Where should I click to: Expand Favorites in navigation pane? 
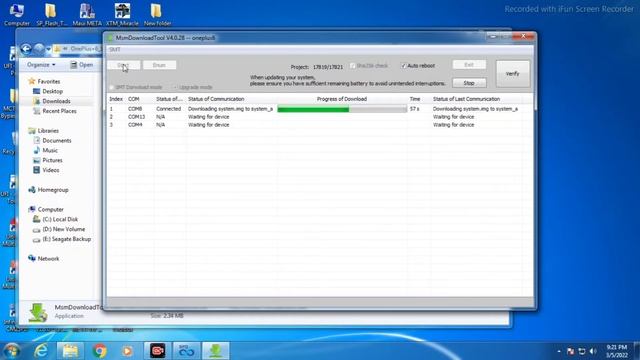49,82
